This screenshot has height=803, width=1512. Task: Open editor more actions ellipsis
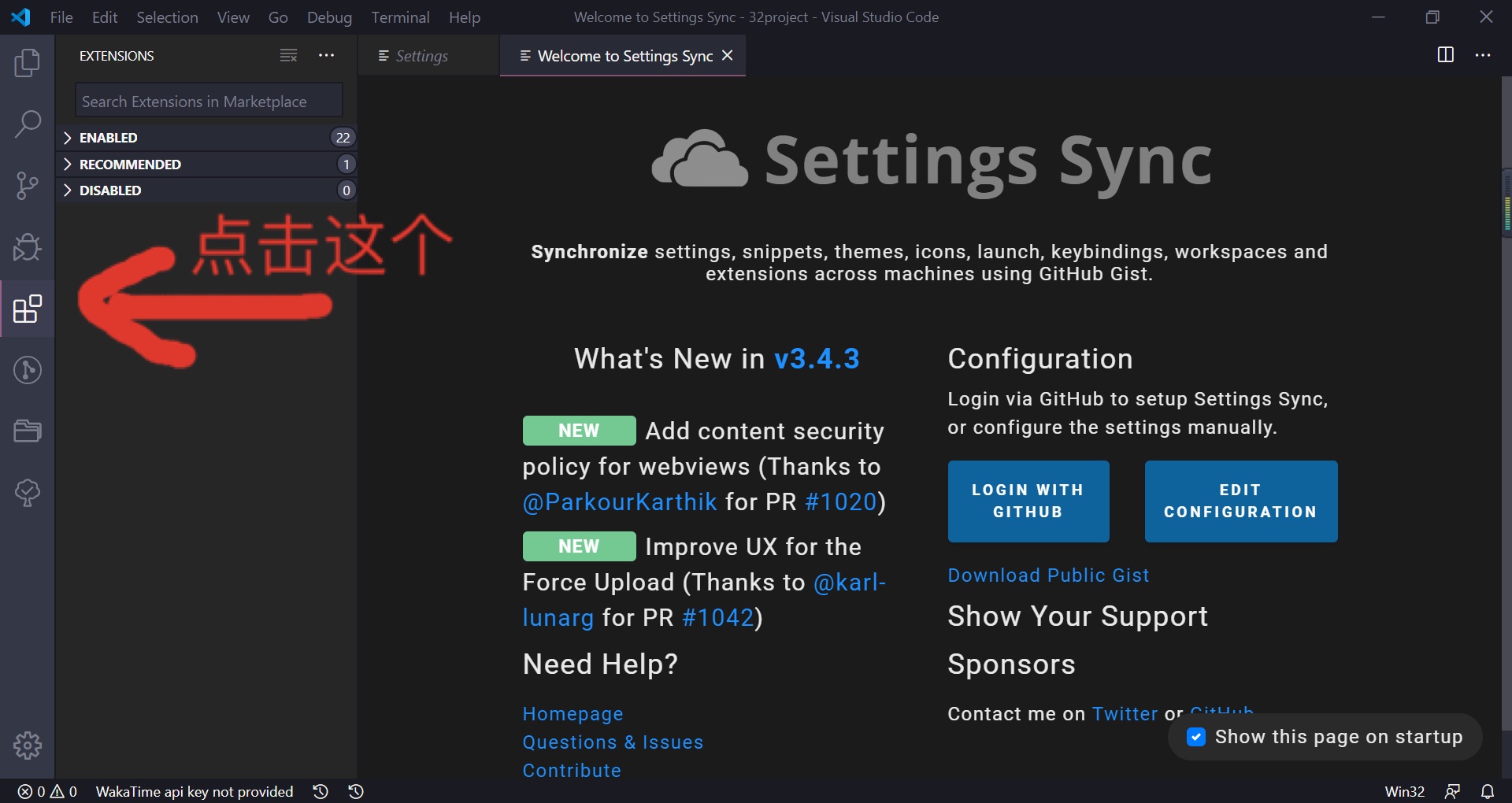[1483, 55]
